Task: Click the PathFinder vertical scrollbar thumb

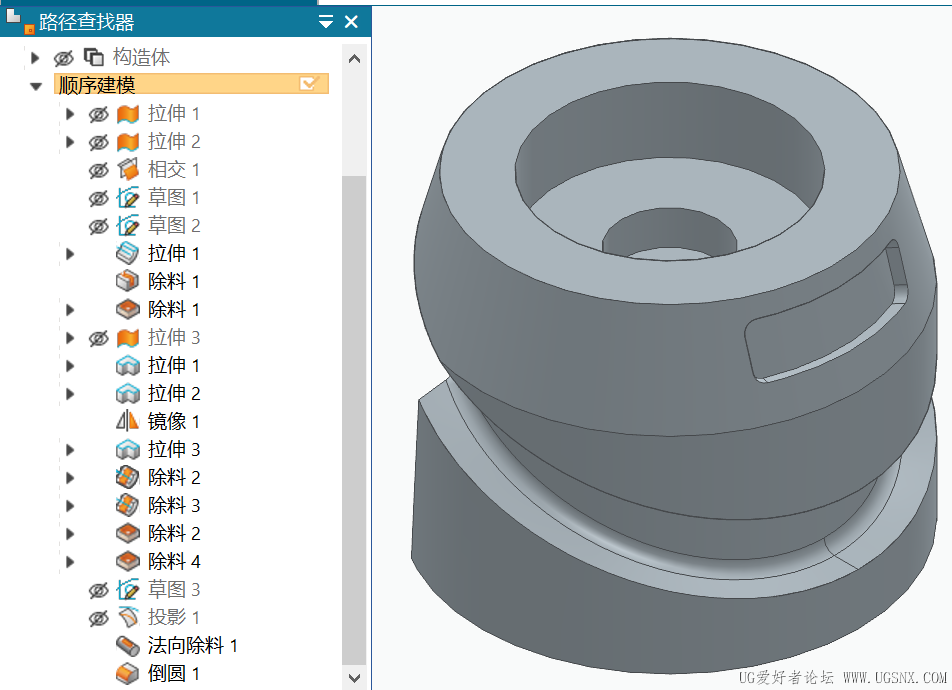Action: [354, 420]
